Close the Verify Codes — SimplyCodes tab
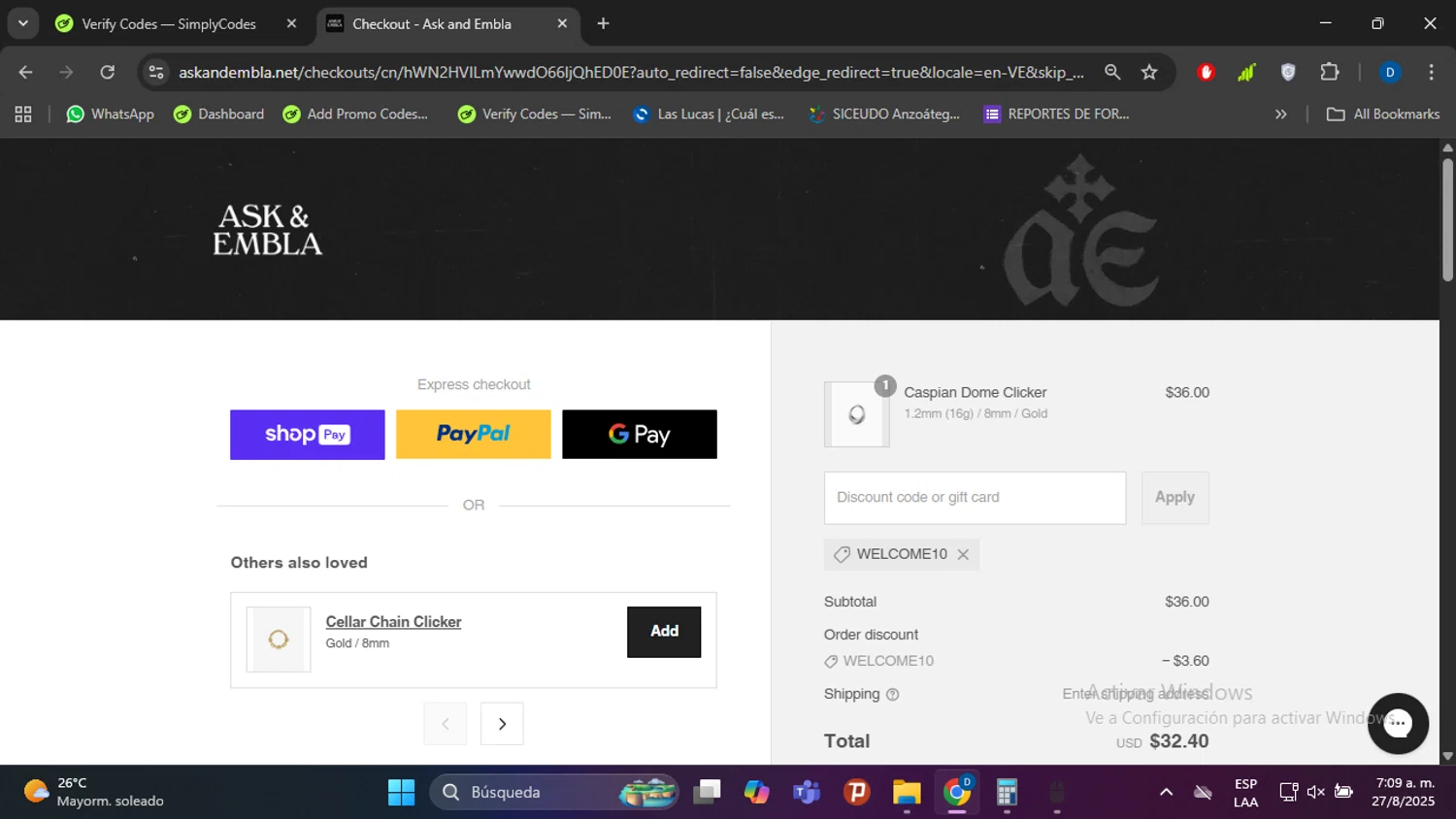Viewport: 1456px width, 819px height. click(x=291, y=23)
